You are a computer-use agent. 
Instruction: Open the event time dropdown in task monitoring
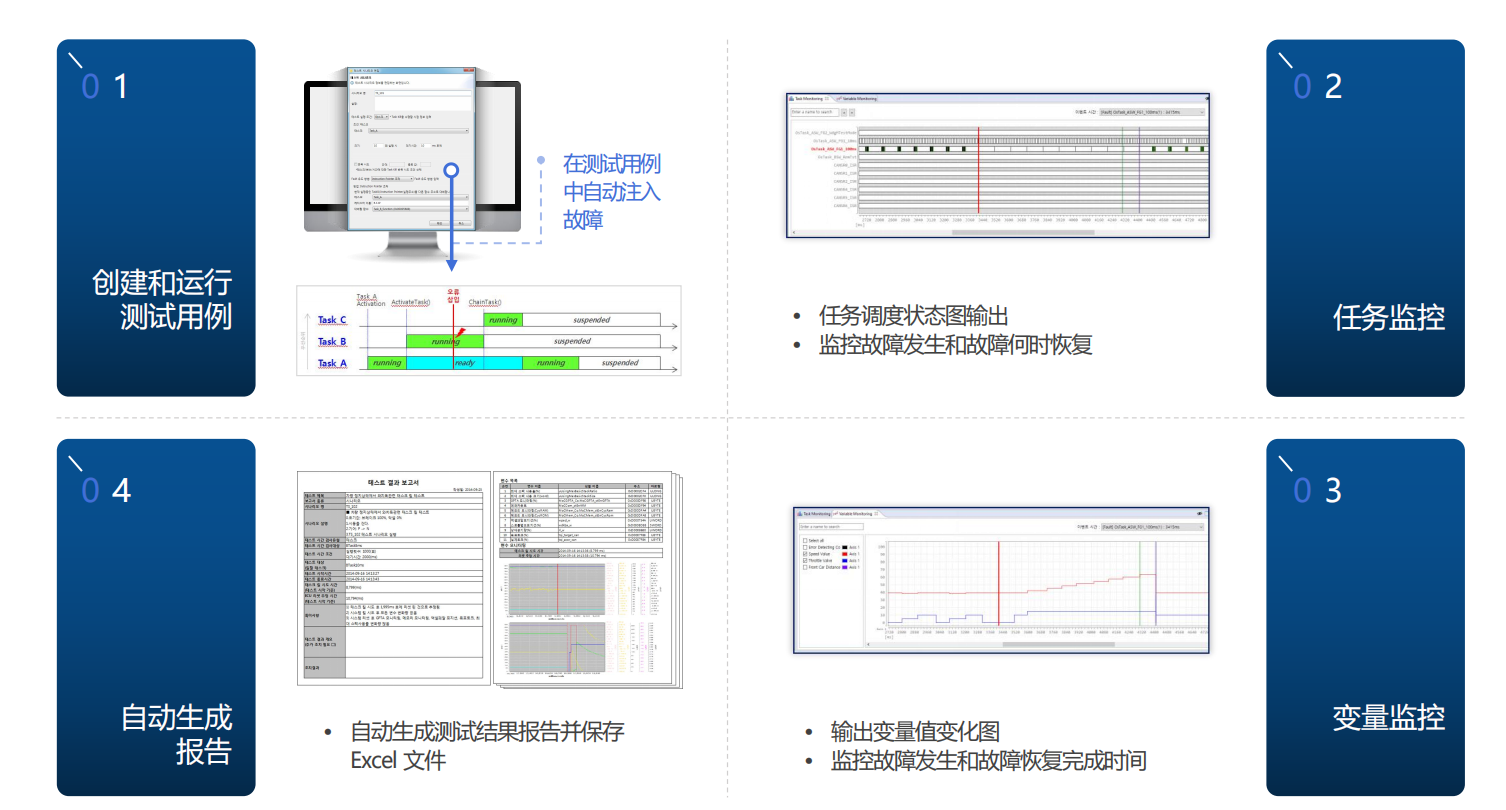(1152, 112)
